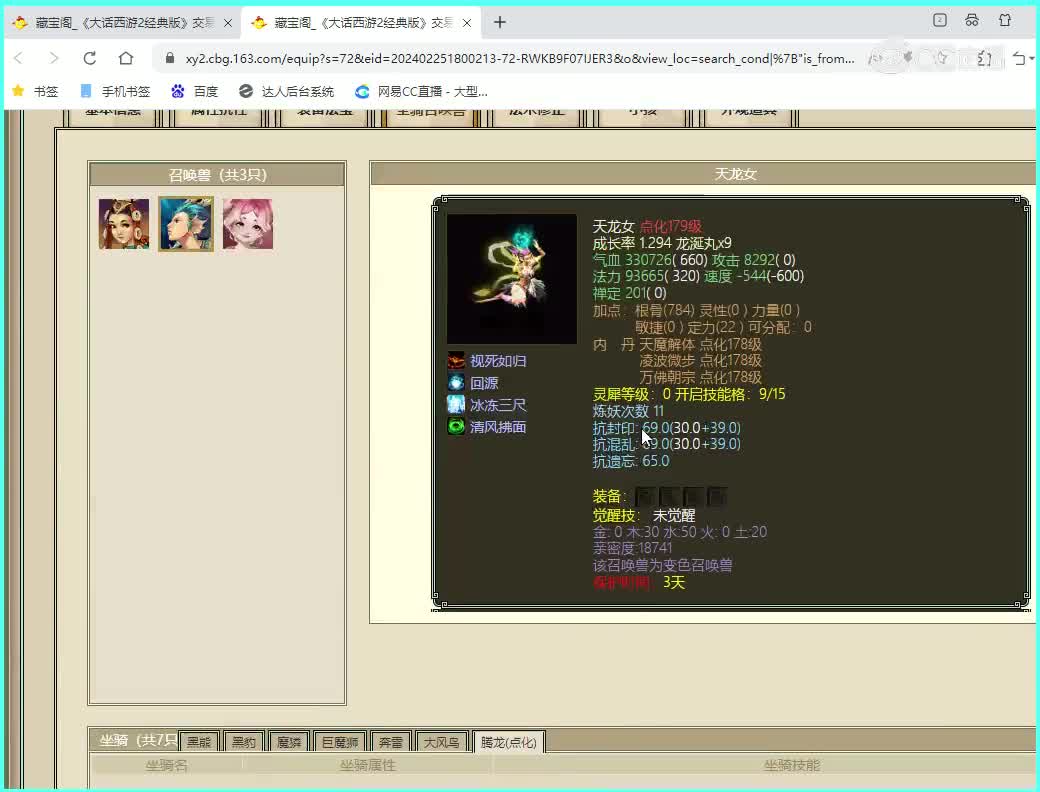Click the 回源 skill icon
Screen dimensions: 1040x792
pos(456,383)
